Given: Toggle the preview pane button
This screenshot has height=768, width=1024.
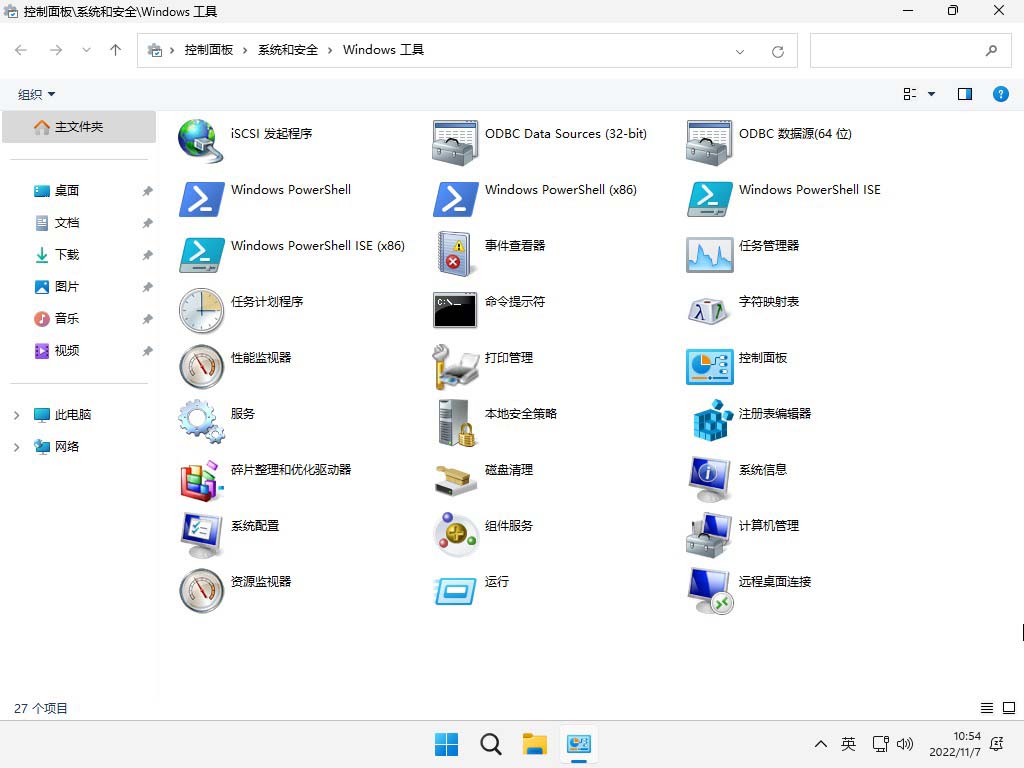Looking at the screenshot, I should click(964, 94).
